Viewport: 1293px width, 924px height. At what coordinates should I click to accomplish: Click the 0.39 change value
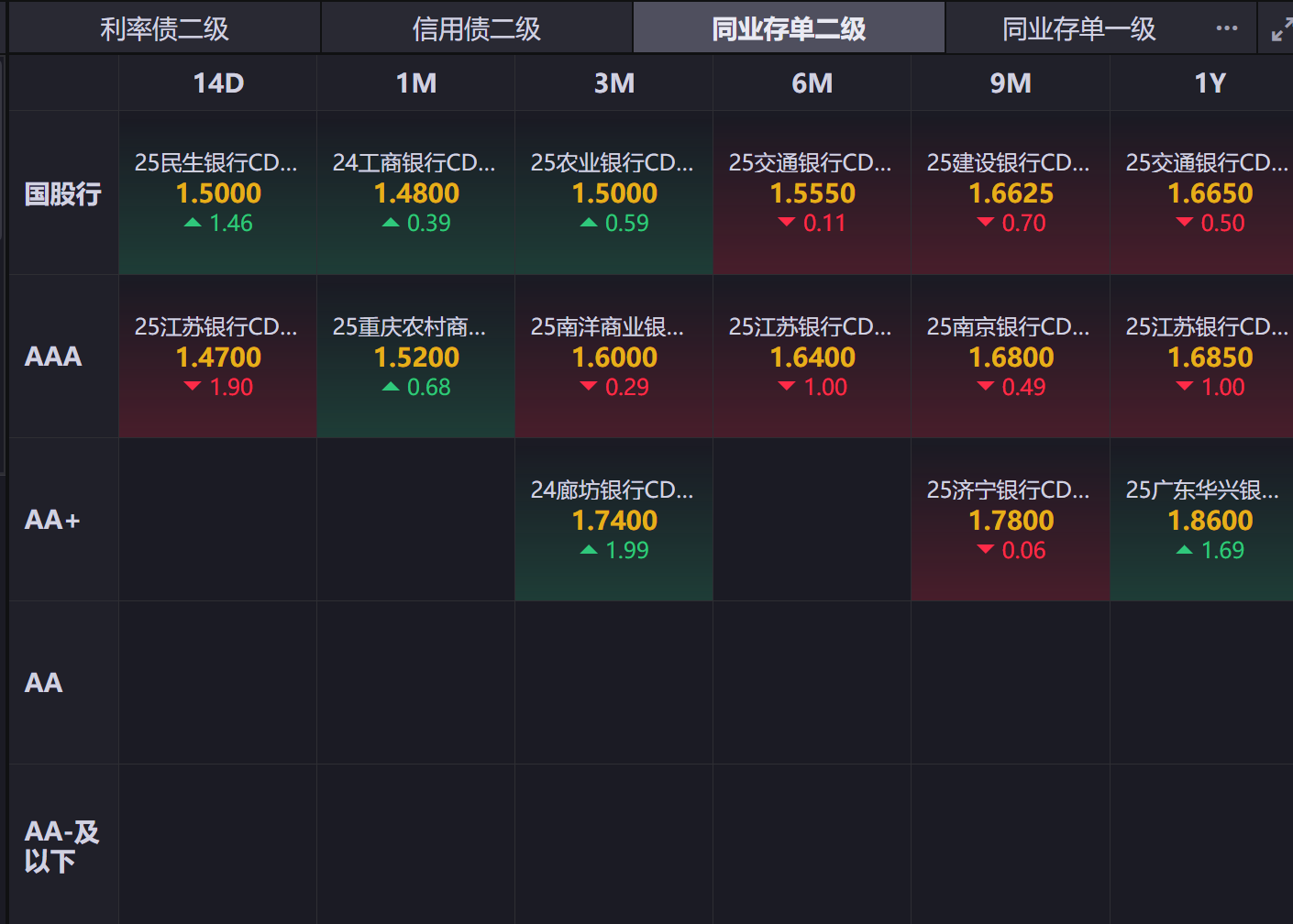coord(429,223)
